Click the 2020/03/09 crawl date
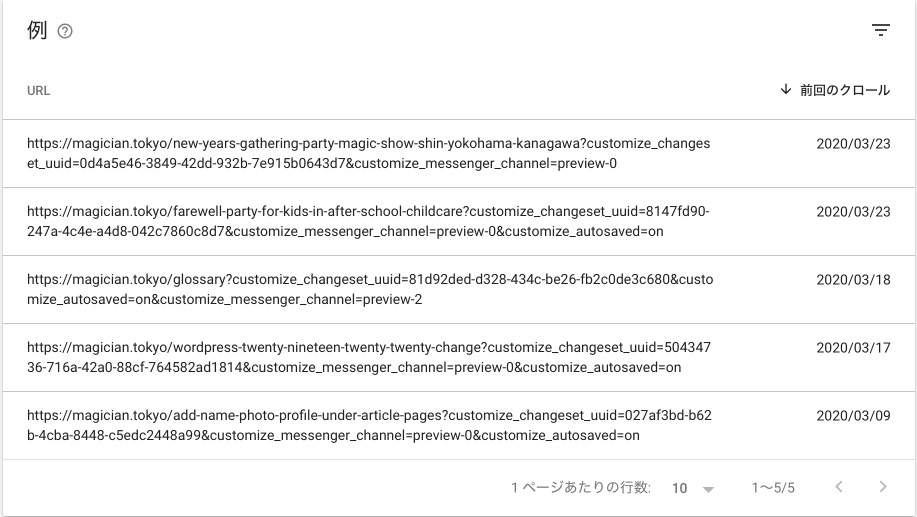This screenshot has height=517, width=917. [853, 416]
